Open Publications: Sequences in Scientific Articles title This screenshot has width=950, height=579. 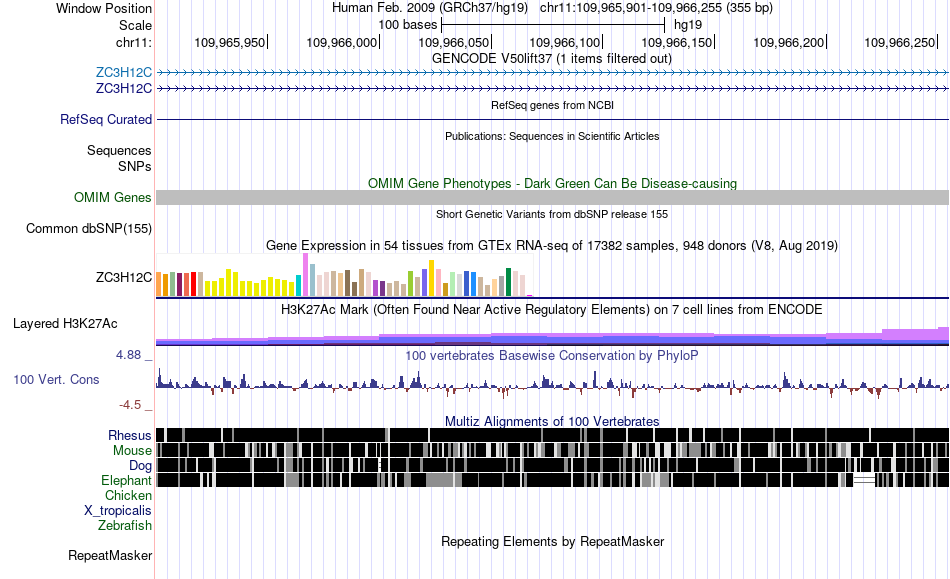click(552, 136)
